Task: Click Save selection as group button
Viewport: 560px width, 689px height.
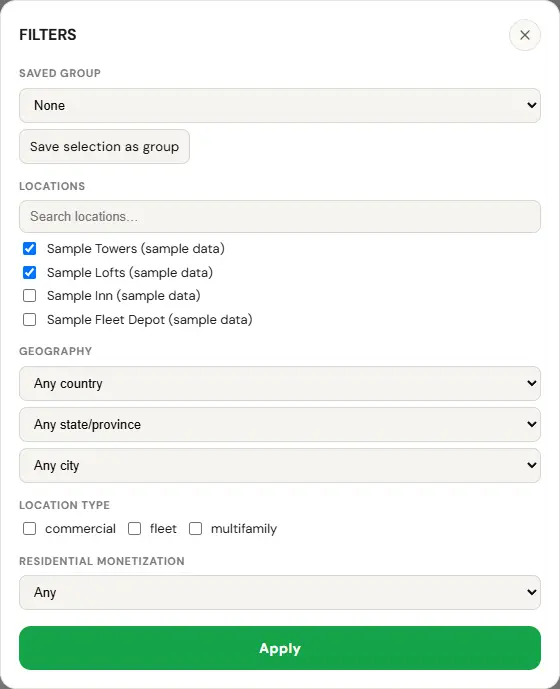Action: (104, 146)
